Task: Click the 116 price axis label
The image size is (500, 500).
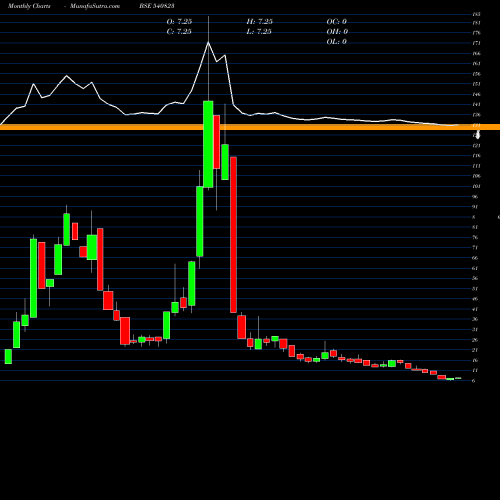Action: click(x=476, y=156)
